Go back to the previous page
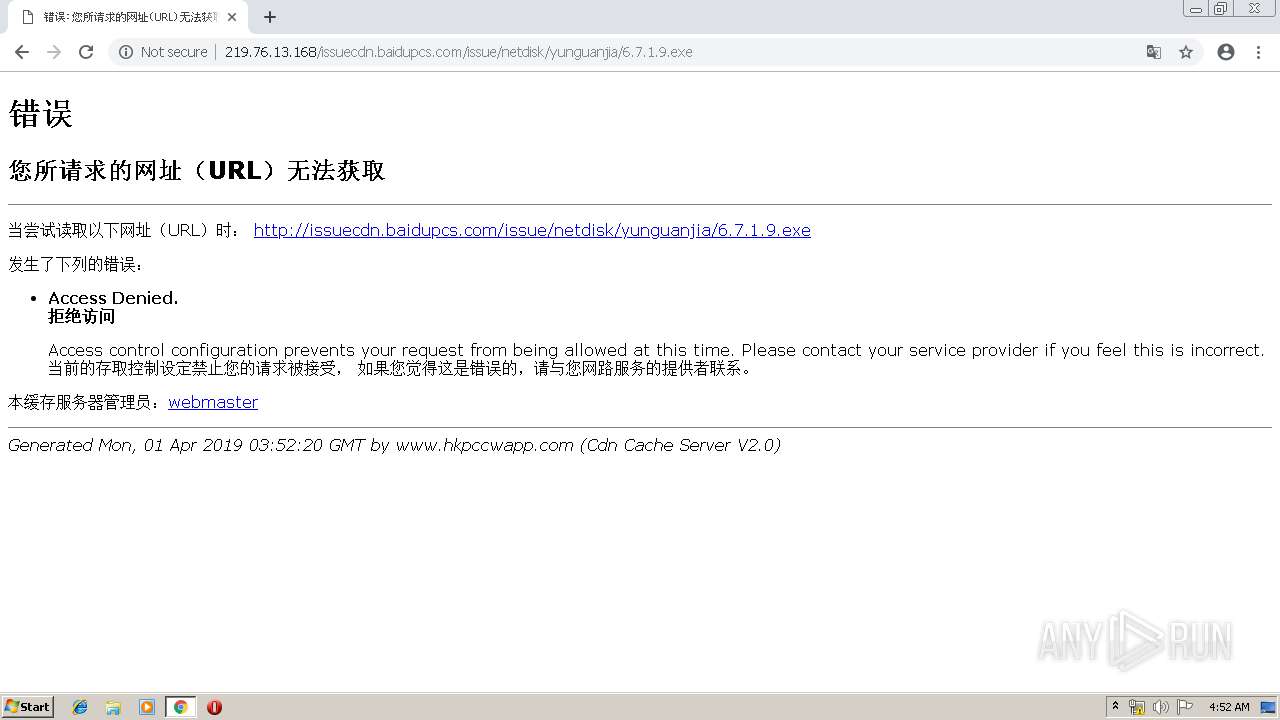This screenshot has width=1280, height=720. coord(22,52)
